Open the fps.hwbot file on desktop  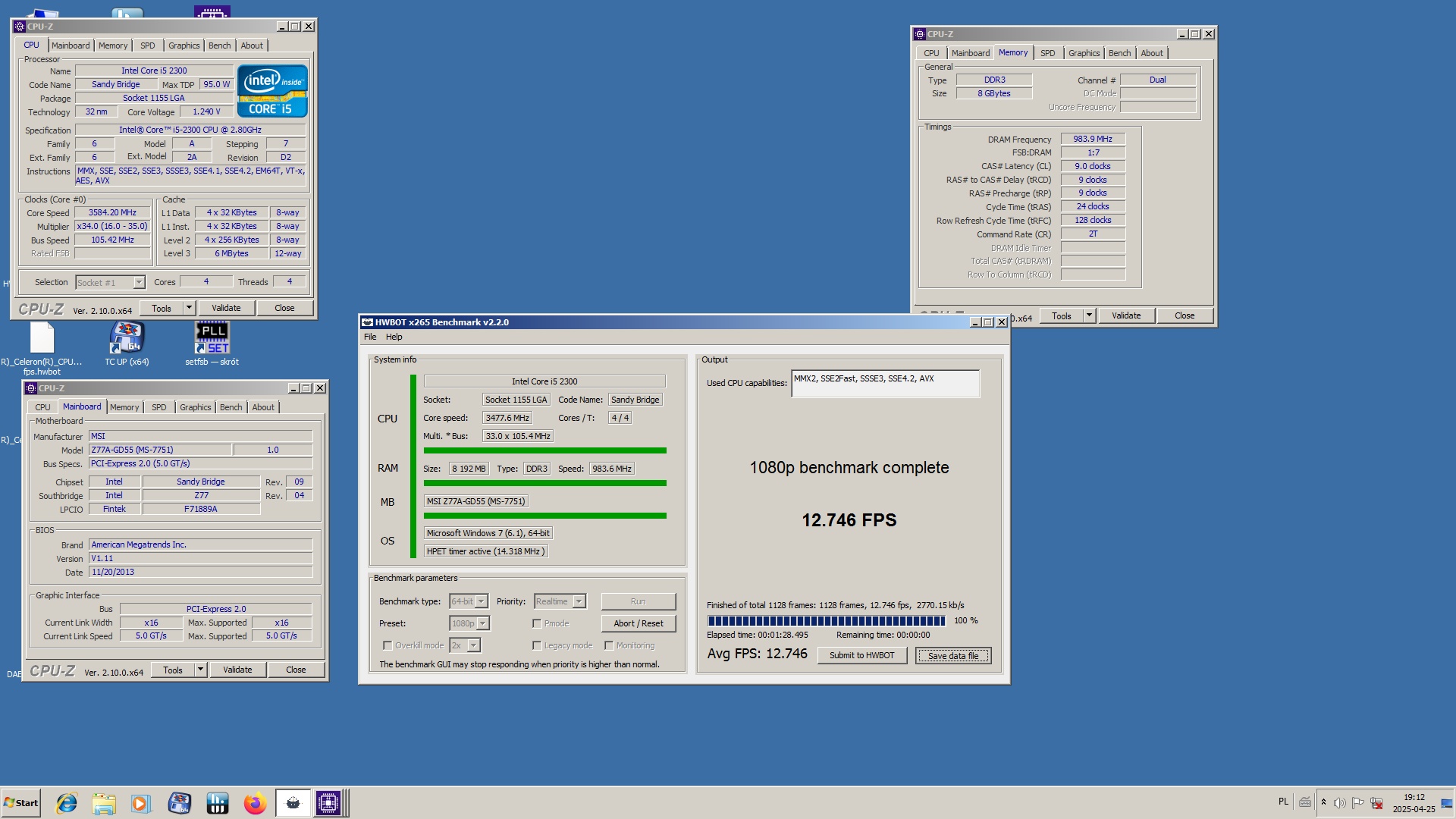tap(42, 349)
